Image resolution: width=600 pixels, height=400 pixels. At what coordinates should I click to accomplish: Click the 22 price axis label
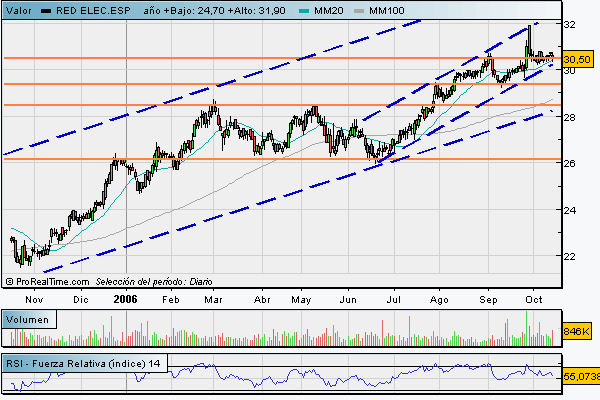(x=569, y=256)
